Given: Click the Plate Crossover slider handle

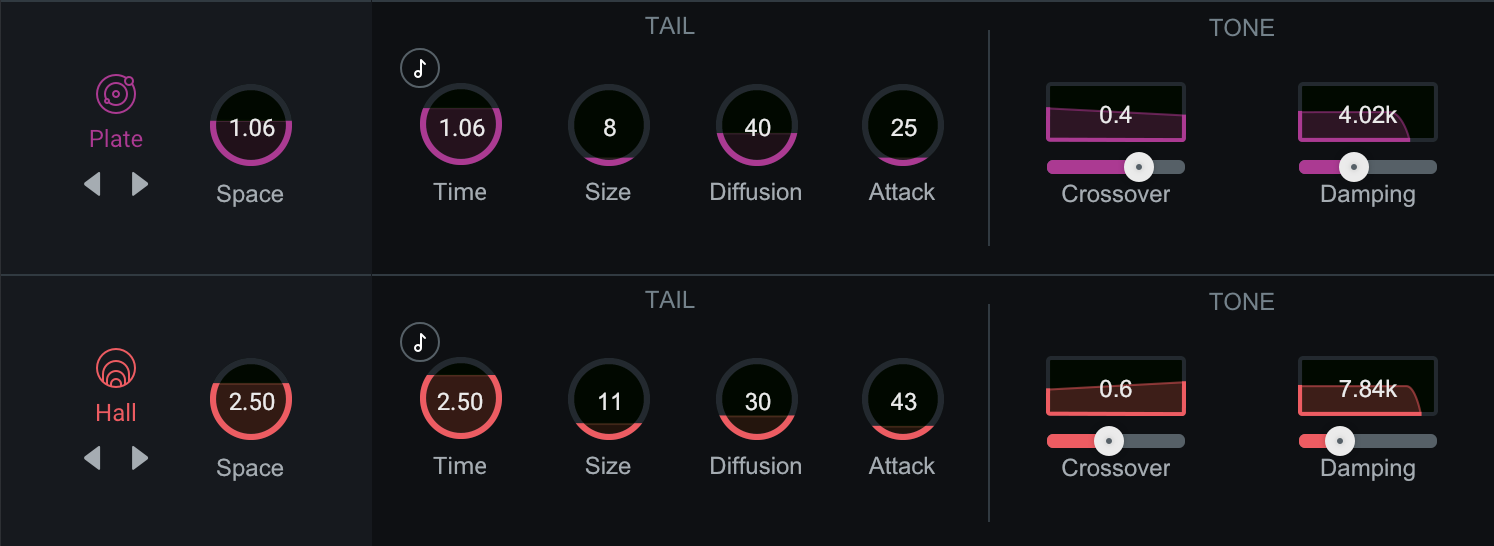Looking at the screenshot, I should [x=1137, y=167].
